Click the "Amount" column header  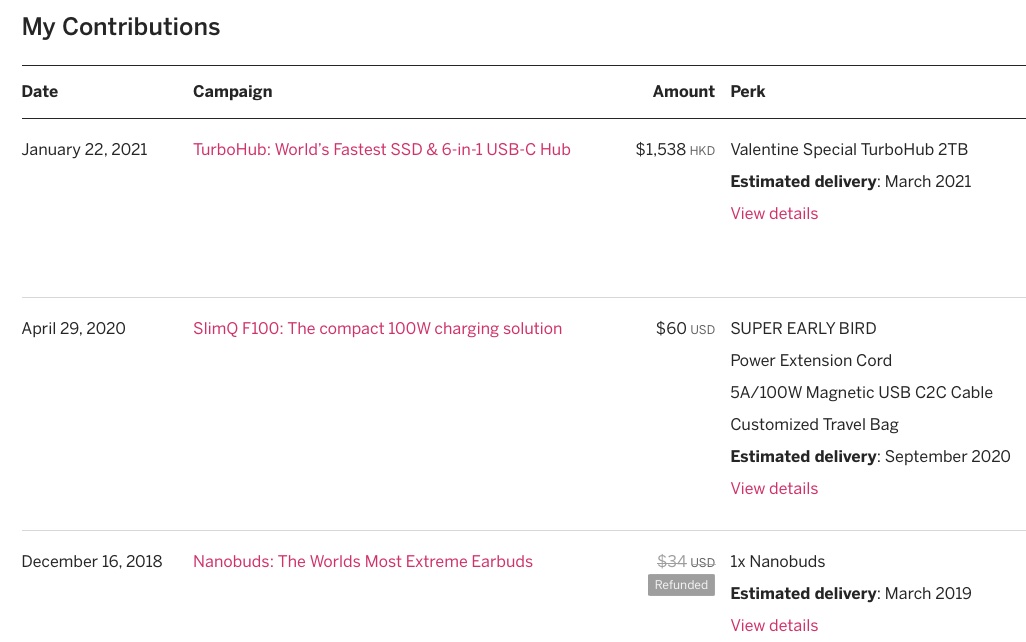pyautogui.click(x=683, y=92)
